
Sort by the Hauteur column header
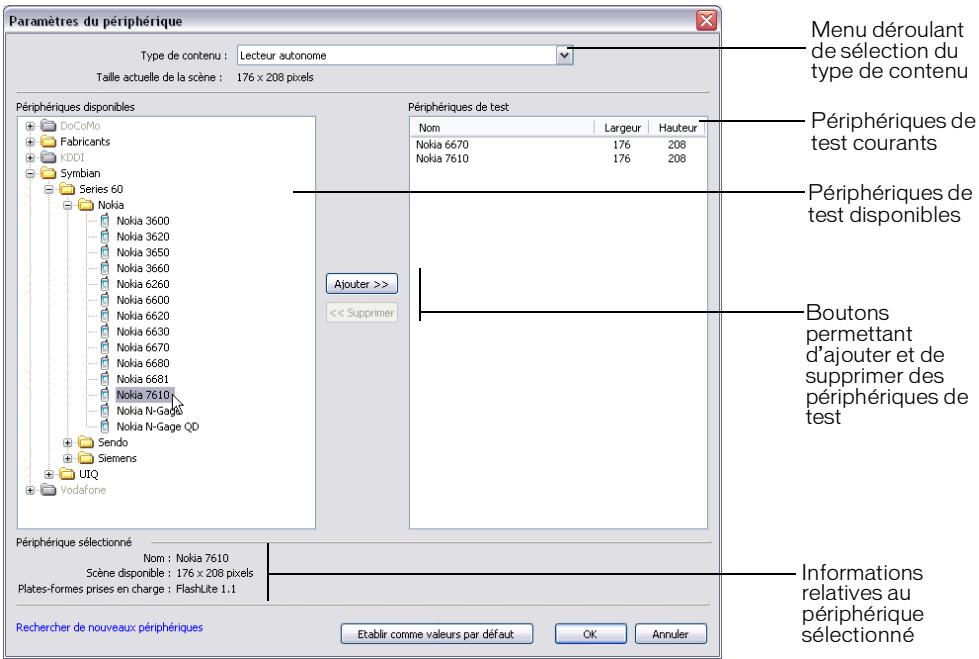677,127
